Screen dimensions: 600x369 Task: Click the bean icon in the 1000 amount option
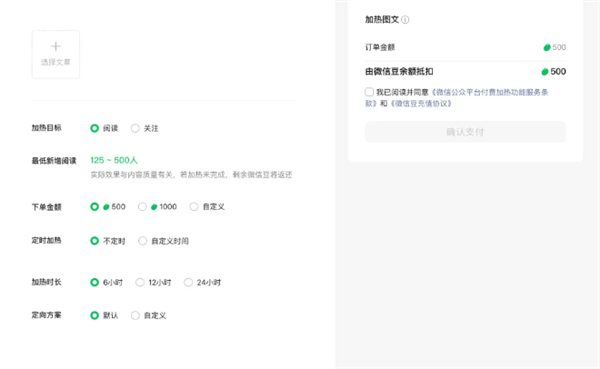pos(154,207)
